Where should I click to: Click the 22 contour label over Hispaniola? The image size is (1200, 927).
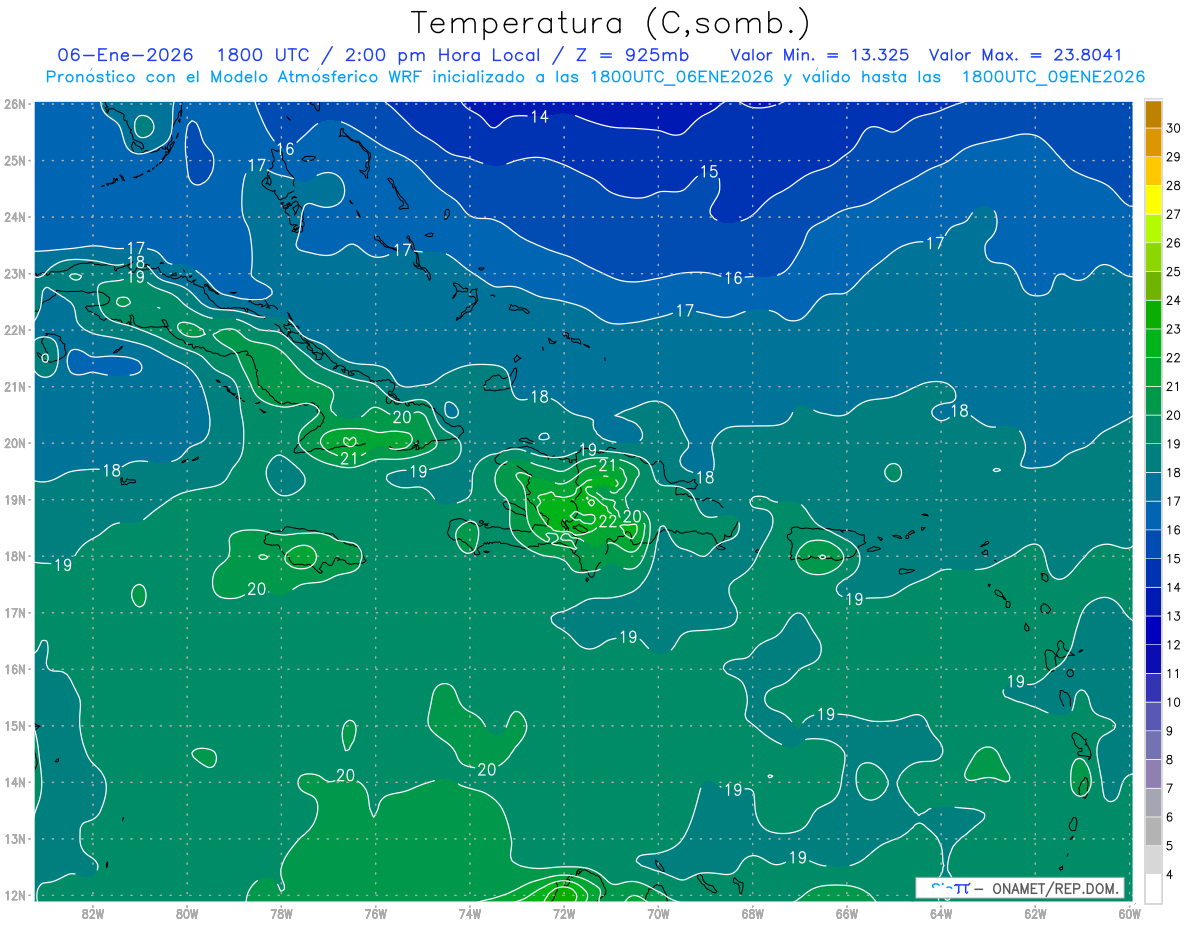607,521
